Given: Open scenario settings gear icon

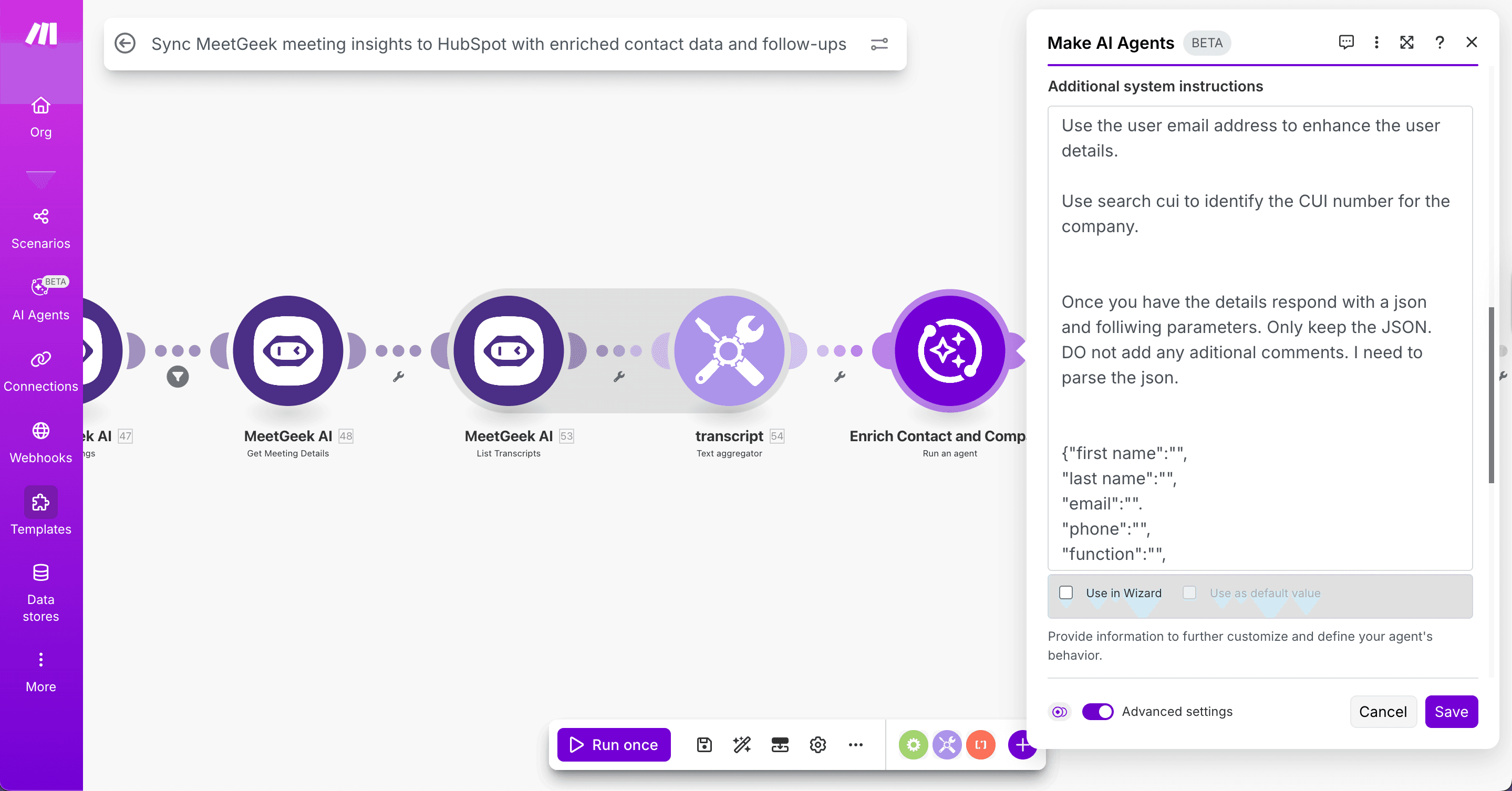Looking at the screenshot, I should coord(817,745).
